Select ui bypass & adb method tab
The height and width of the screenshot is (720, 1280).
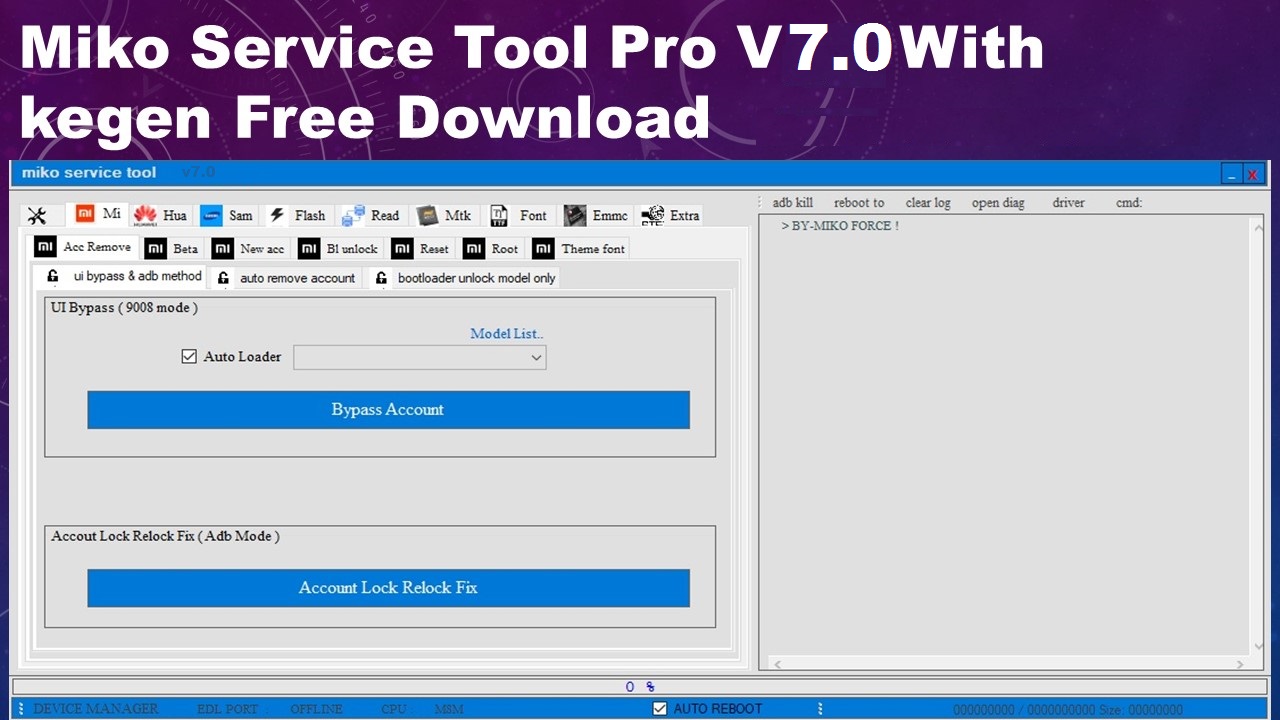pos(123,276)
